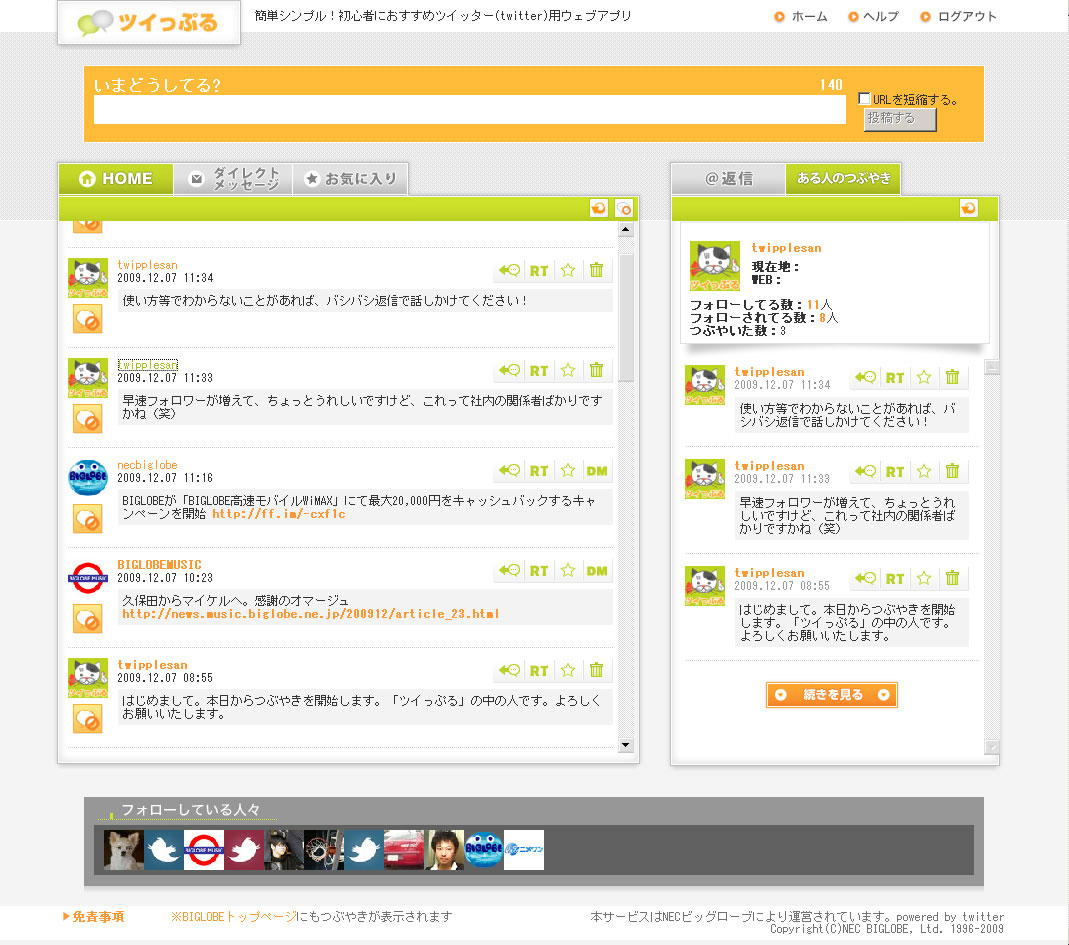
Task: Click the 投稿する button
Action: pos(900,119)
